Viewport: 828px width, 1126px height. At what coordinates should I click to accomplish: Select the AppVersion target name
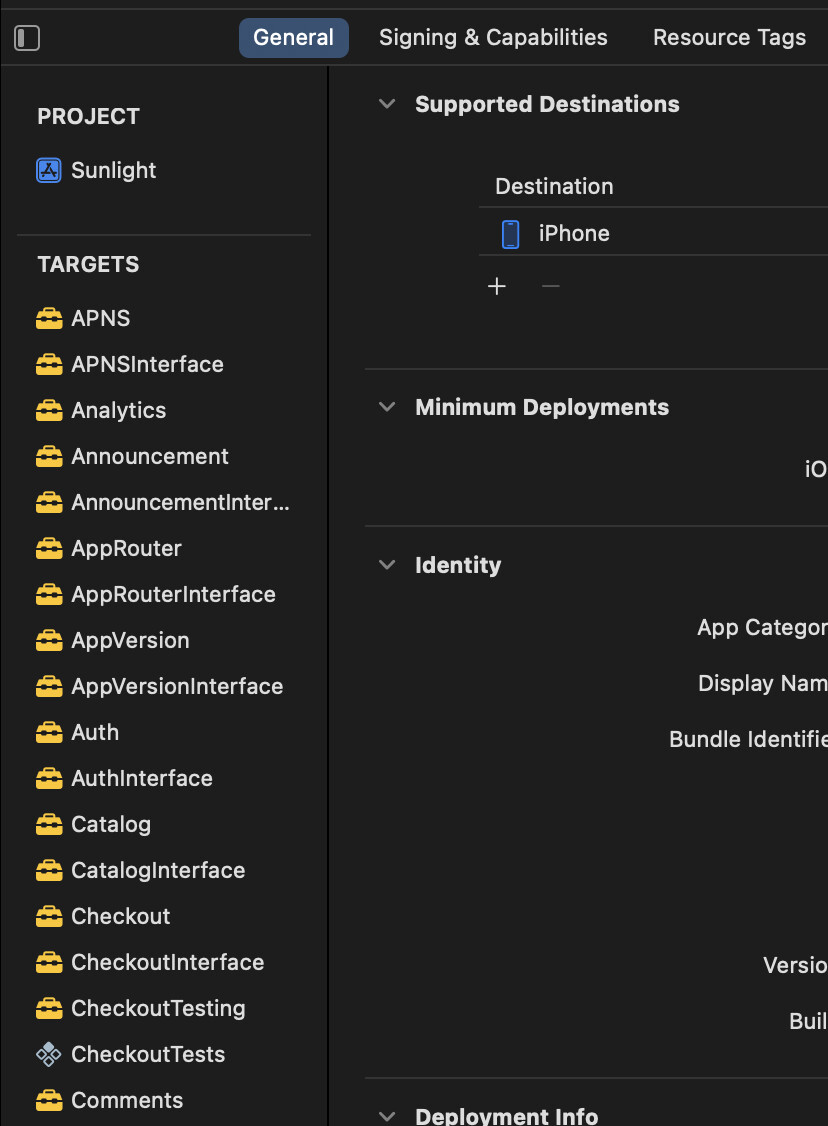coord(131,641)
